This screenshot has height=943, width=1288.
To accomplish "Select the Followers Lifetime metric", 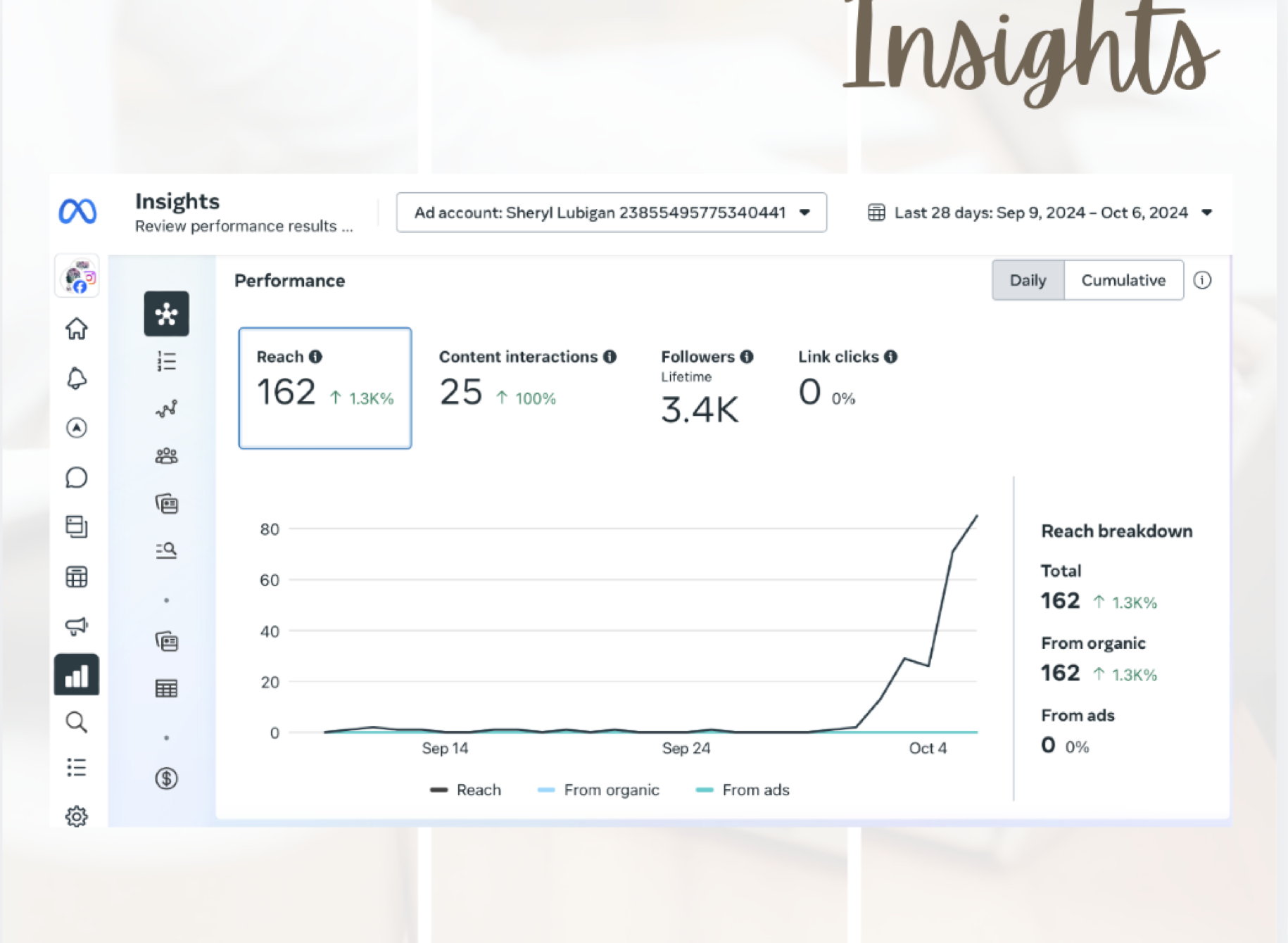I will (707, 387).
